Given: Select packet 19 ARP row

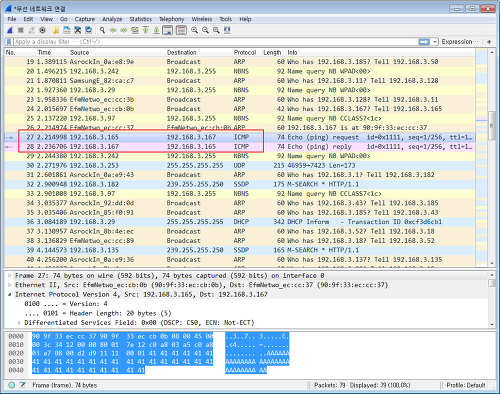Looking at the screenshot, I should 240,62.
